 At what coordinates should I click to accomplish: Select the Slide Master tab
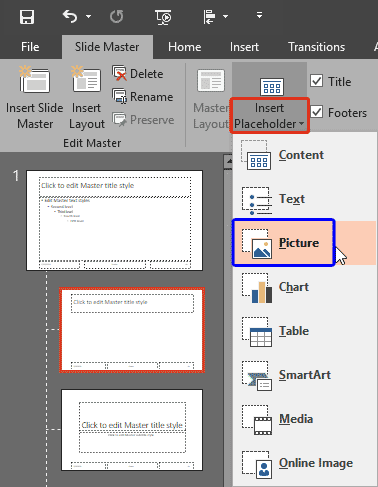(107, 47)
